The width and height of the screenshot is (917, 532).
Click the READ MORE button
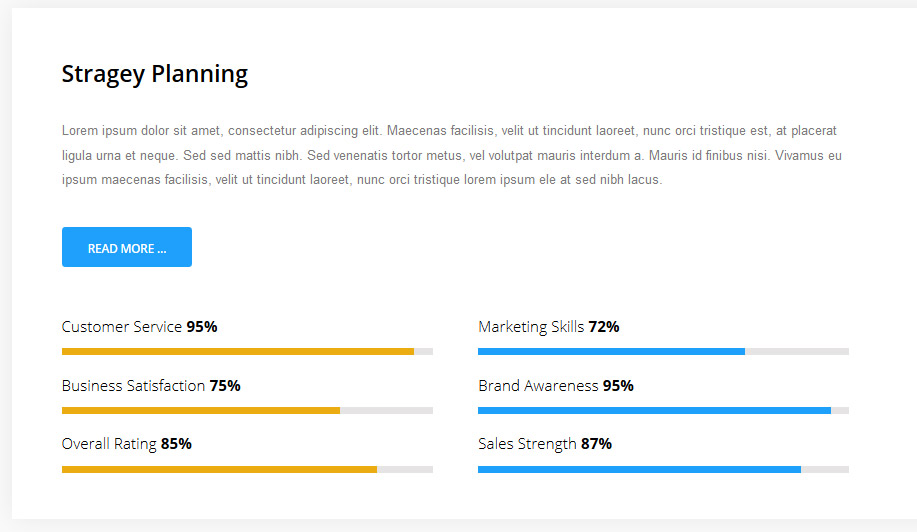click(127, 247)
